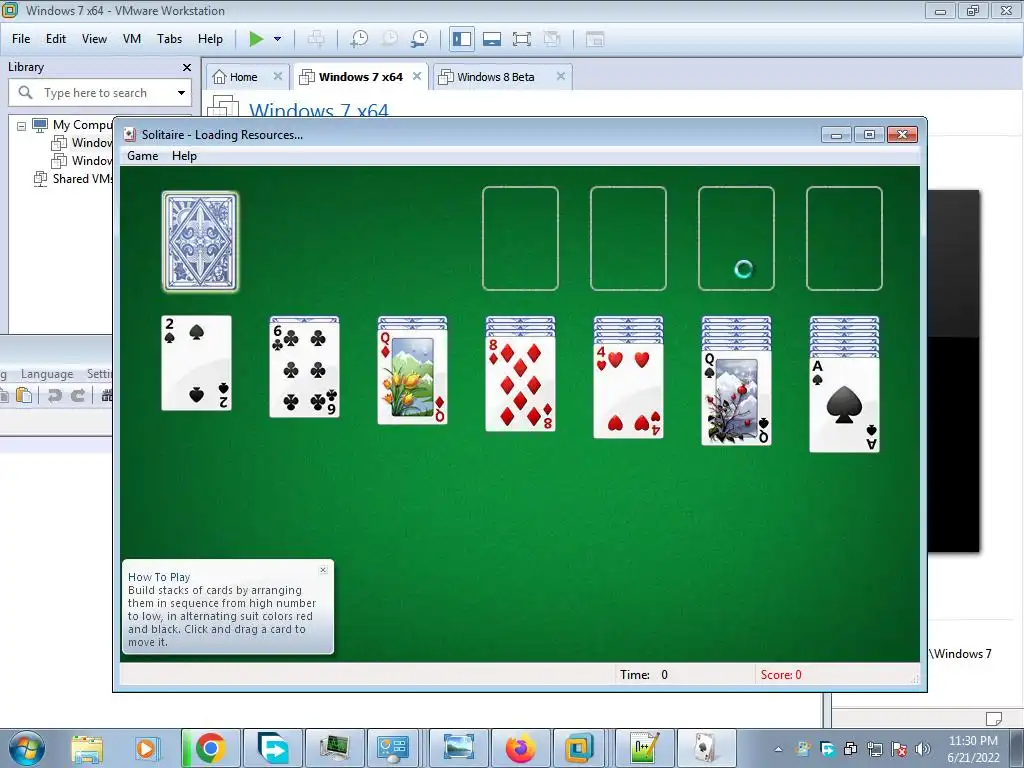Open the power options dropdown arrow
Screen dimensions: 1024x768
coord(278,39)
